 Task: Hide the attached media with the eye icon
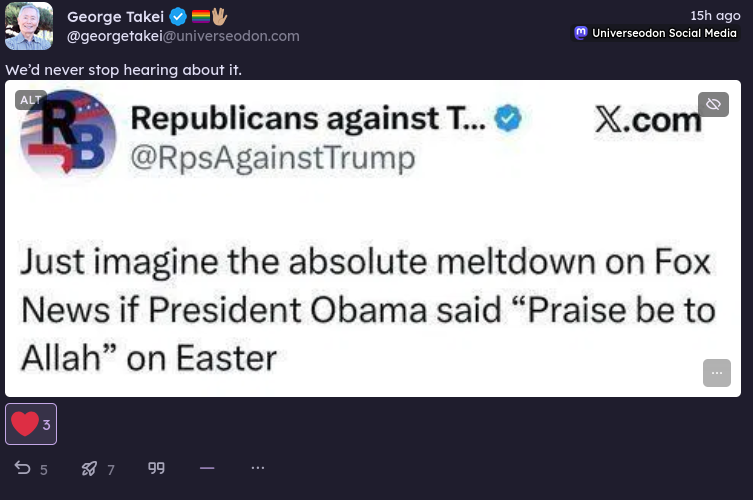click(x=713, y=104)
